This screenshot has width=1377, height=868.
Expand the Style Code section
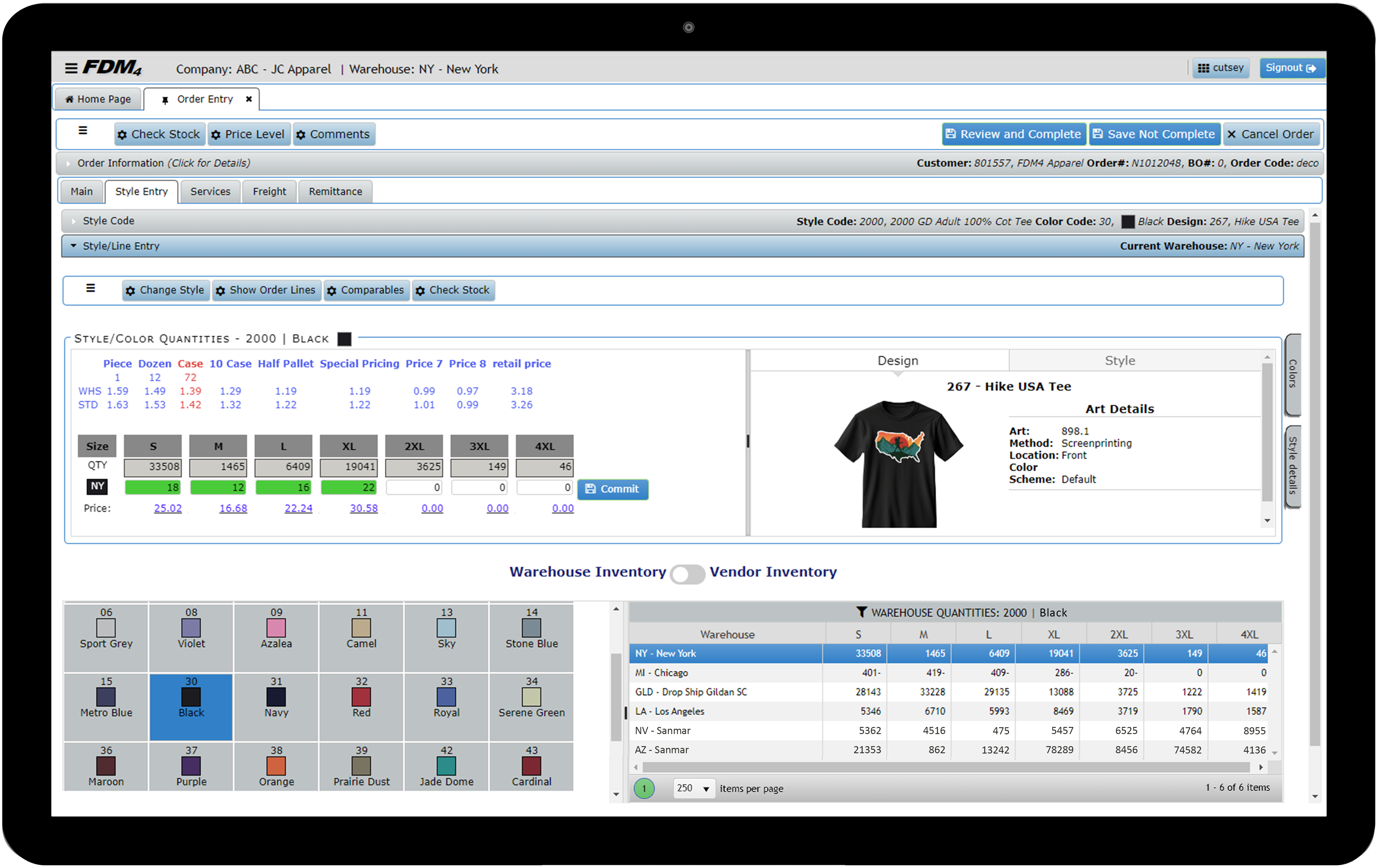(x=74, y=221)
